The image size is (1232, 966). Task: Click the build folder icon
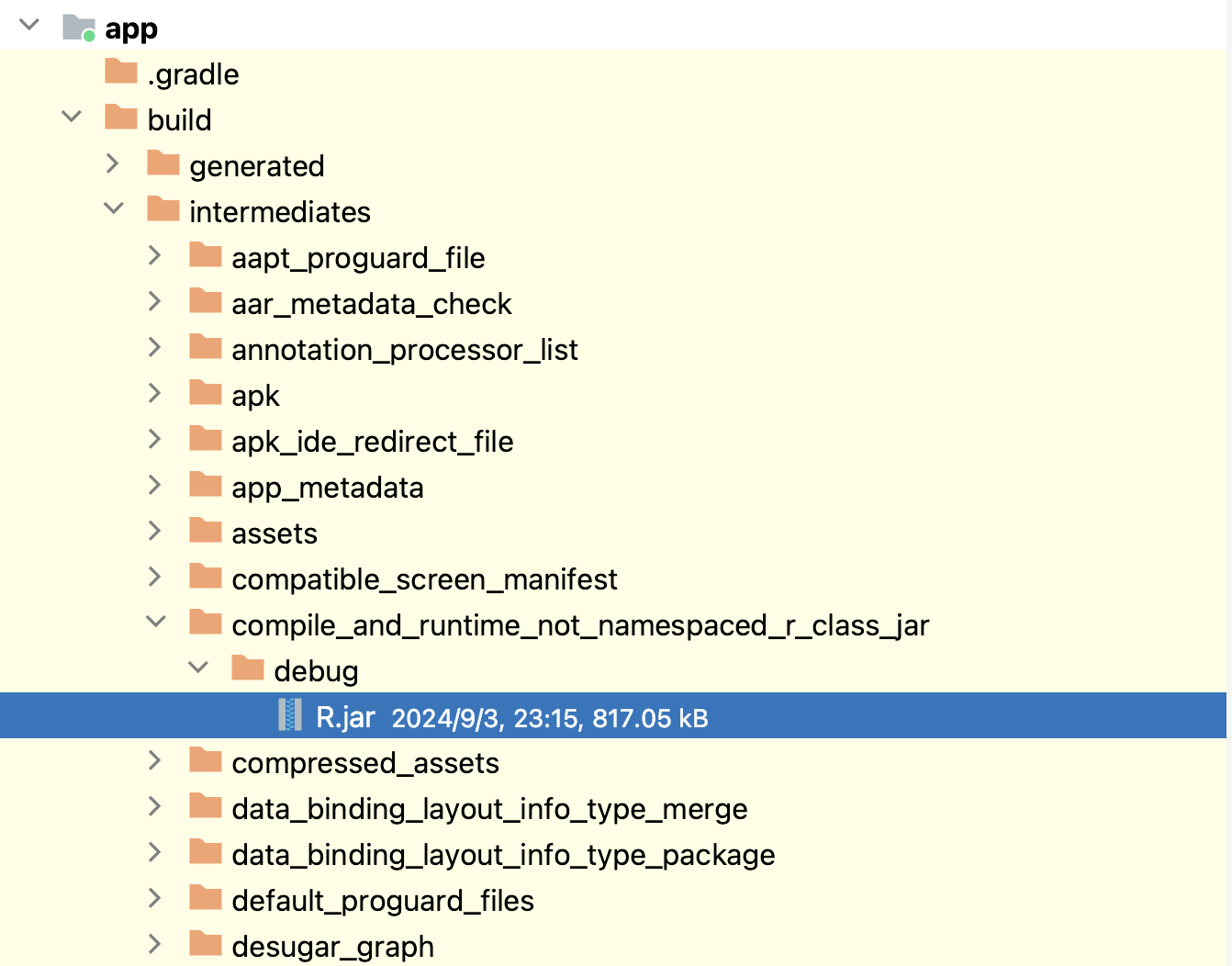[x=121, y=118]
